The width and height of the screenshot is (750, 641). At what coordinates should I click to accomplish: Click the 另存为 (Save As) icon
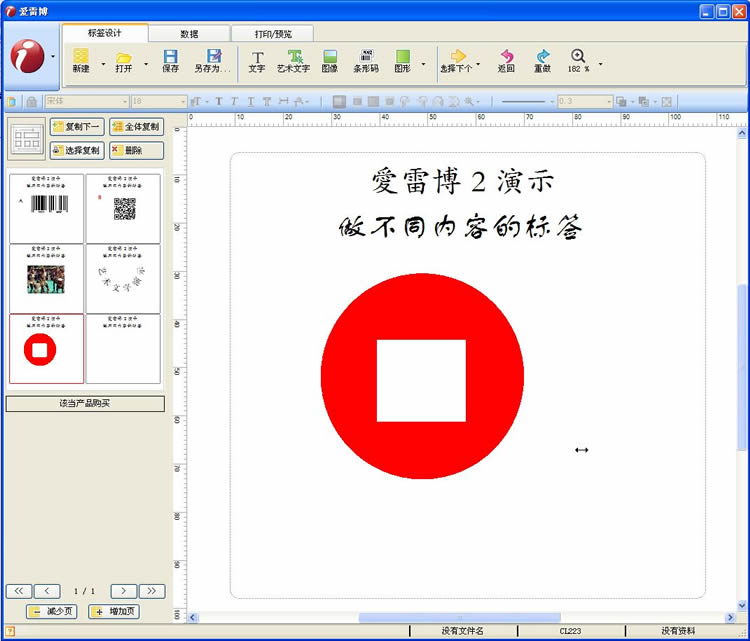click(x=212, y=61)
